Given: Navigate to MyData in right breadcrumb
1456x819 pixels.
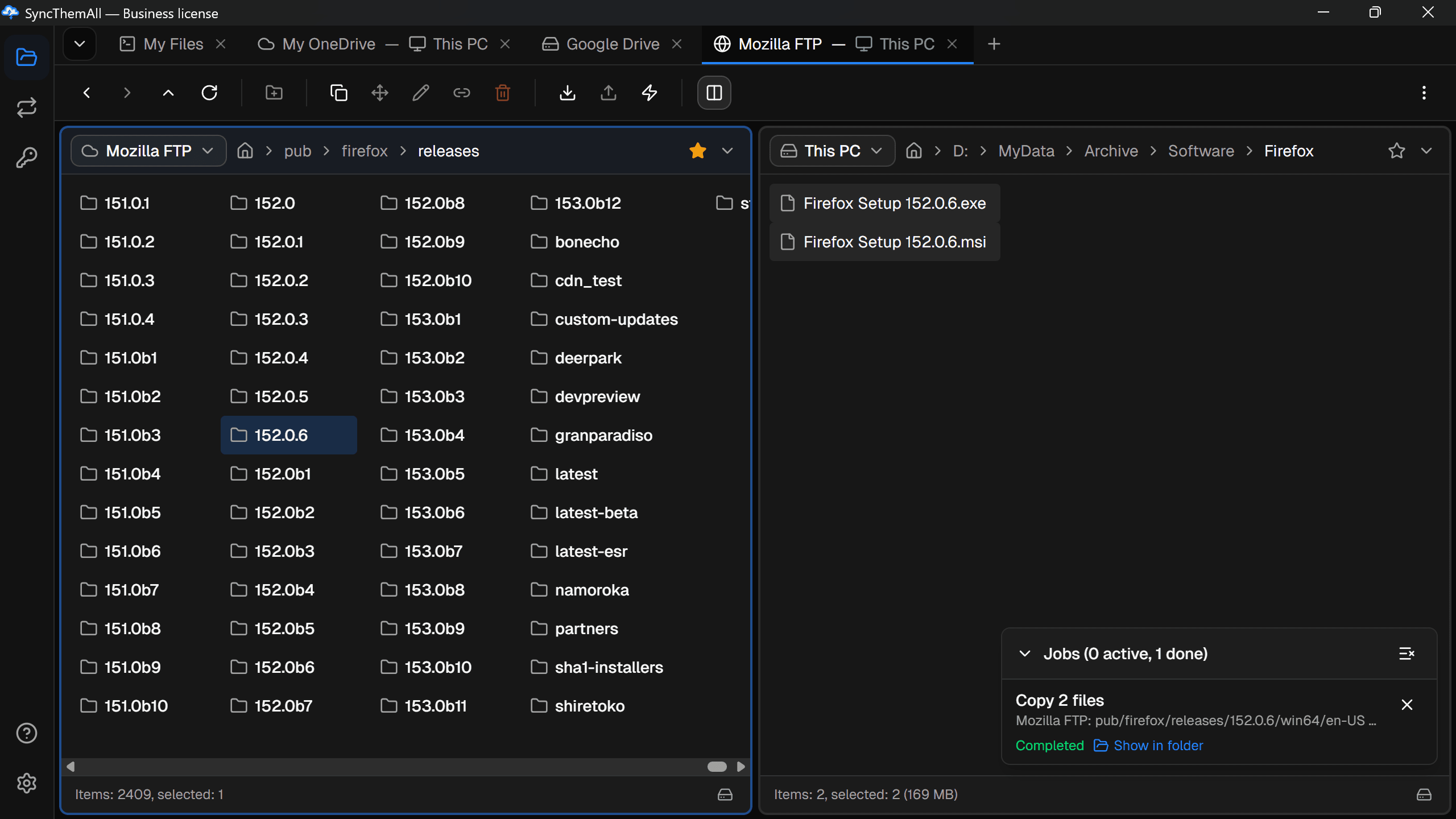Looking at the screenshot, I should [x=1026, y=151].
